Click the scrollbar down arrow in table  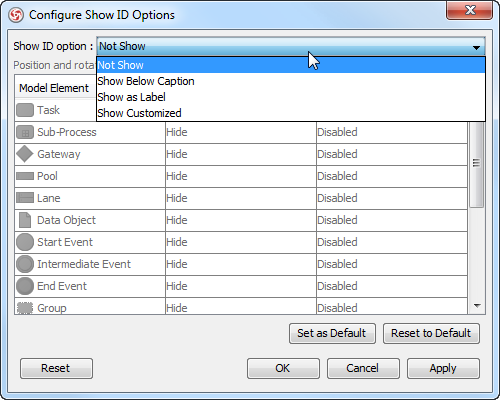tap(477, 306)
